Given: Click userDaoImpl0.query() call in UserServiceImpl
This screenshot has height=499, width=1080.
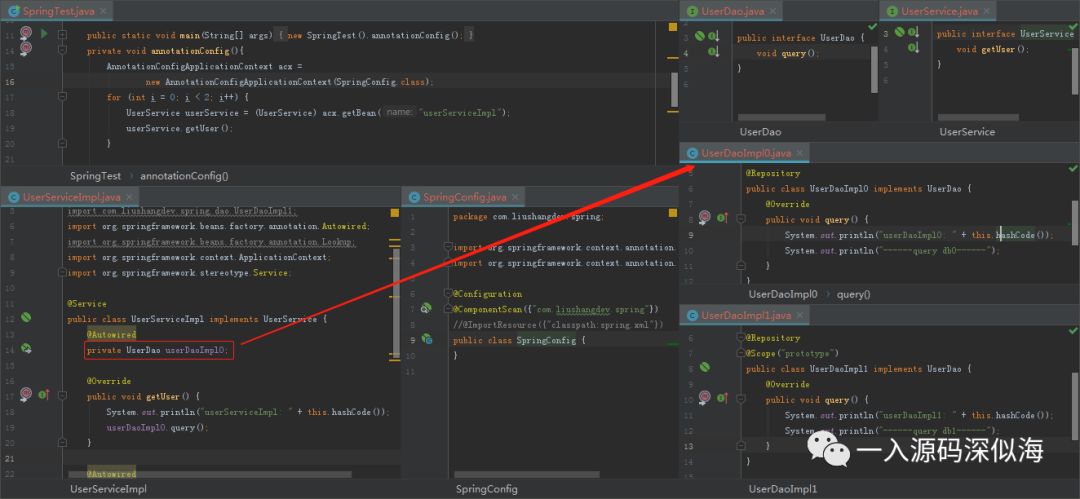Looking at the screenshot, I should (x=157, y=427).
